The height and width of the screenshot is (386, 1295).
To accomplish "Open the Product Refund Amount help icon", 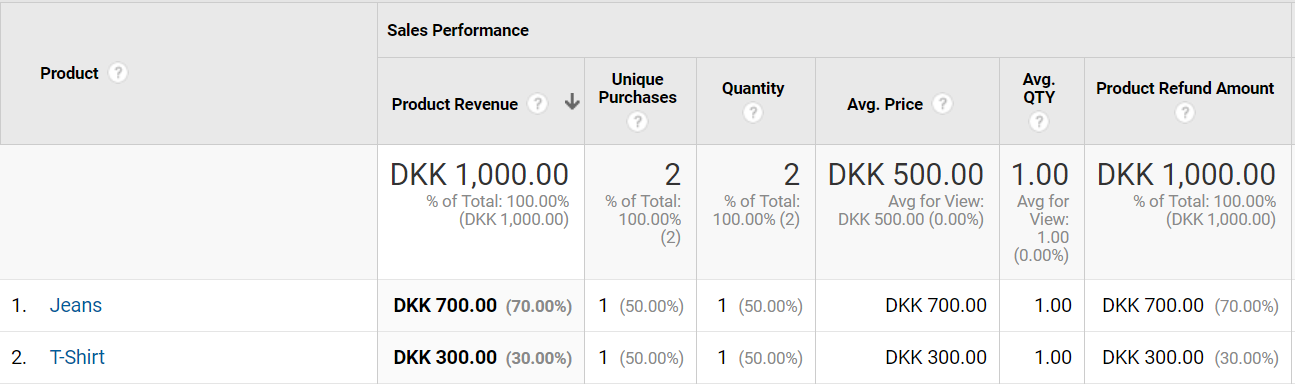I will click(x=1185, y=113).
